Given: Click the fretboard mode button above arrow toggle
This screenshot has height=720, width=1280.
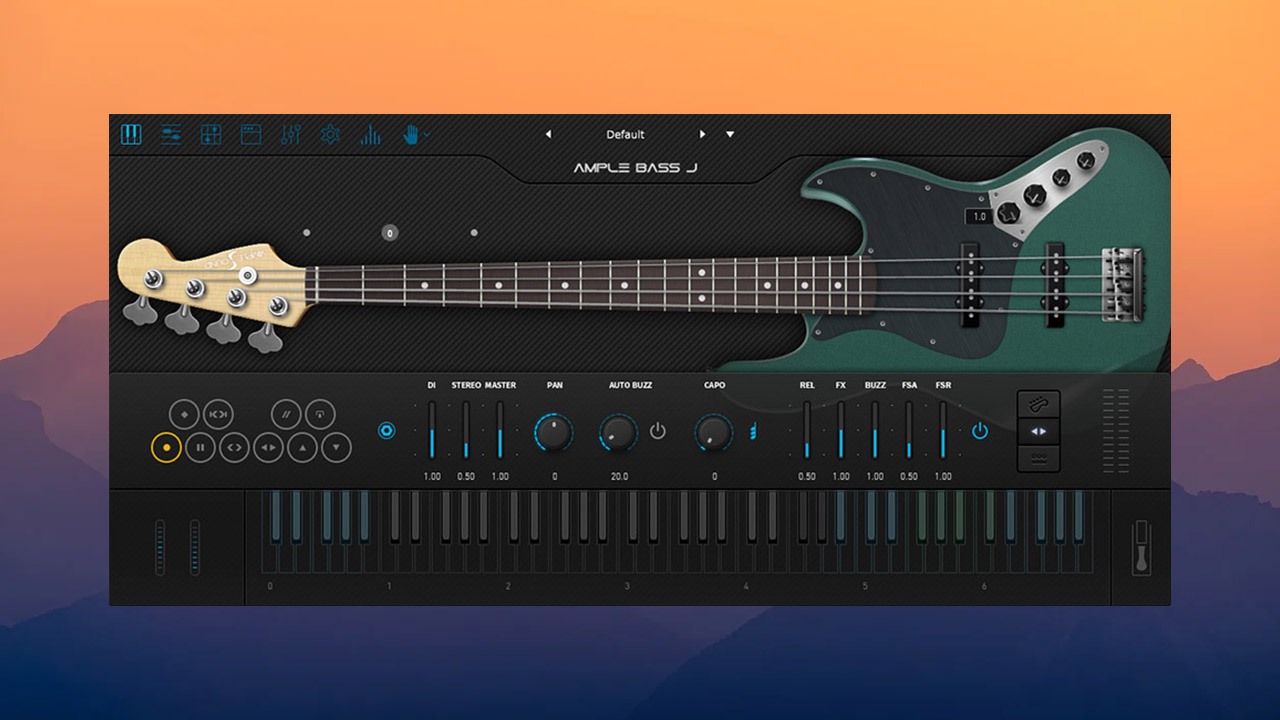Looking at the screenshot, I should click(x=1039, y=404).
